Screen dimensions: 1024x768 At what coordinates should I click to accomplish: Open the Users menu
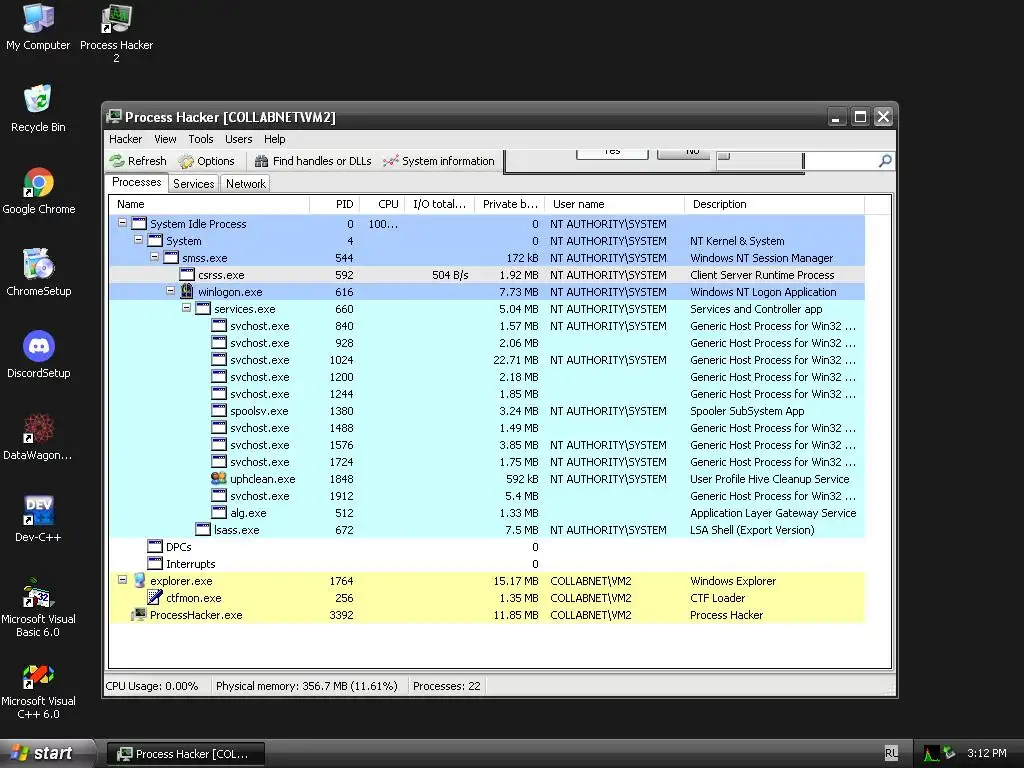point(238,139)
